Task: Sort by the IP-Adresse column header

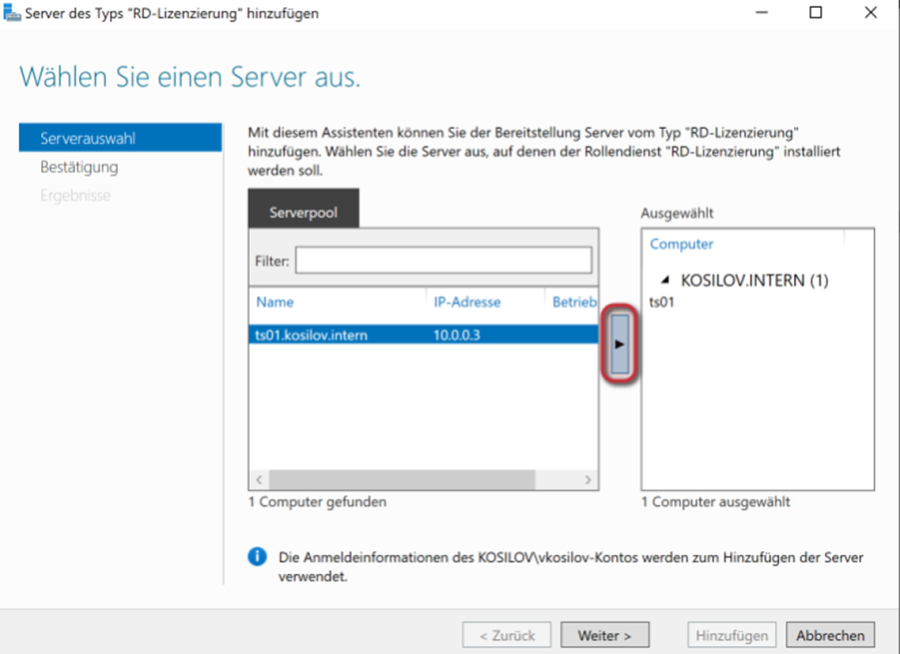Action: click(x=467, y=302)
